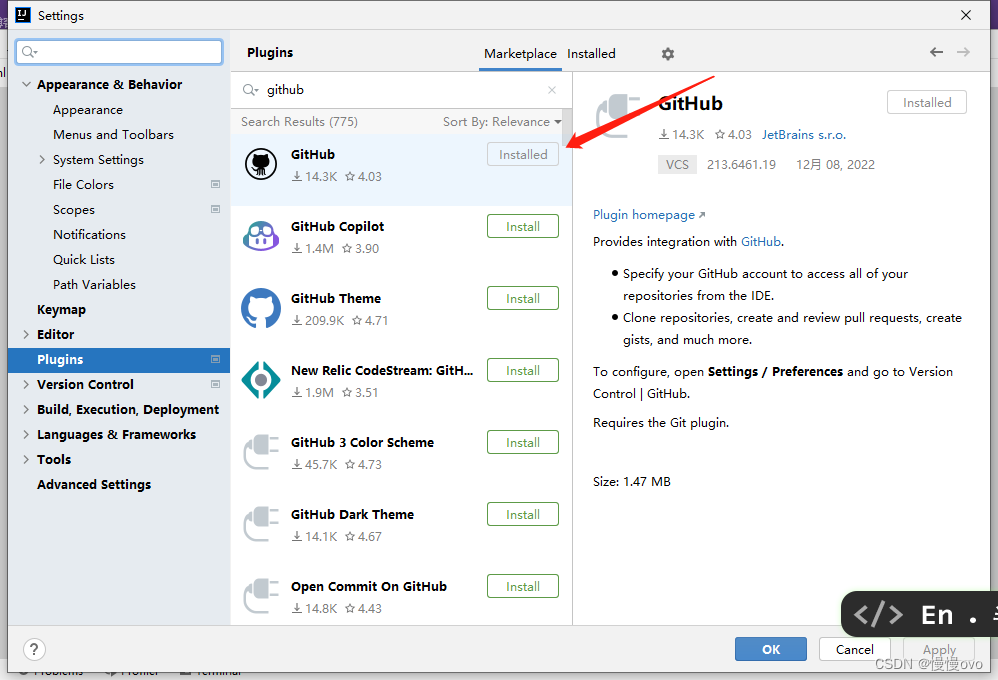Click the project-level icon beside Scopes
Image resolution: width=998 pixels, height=680 pixels.
point(215,209)
